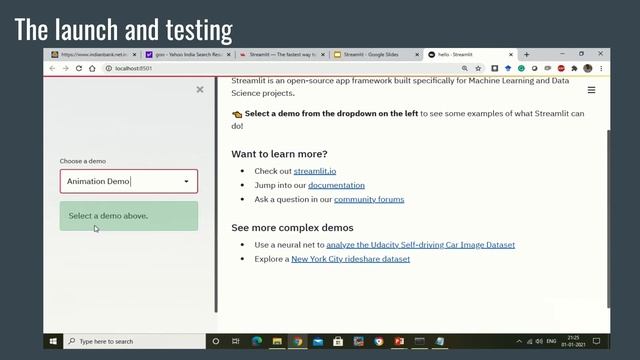
Task: Close the Yahoo India Search tab
Action: click(x=229, y=54)
